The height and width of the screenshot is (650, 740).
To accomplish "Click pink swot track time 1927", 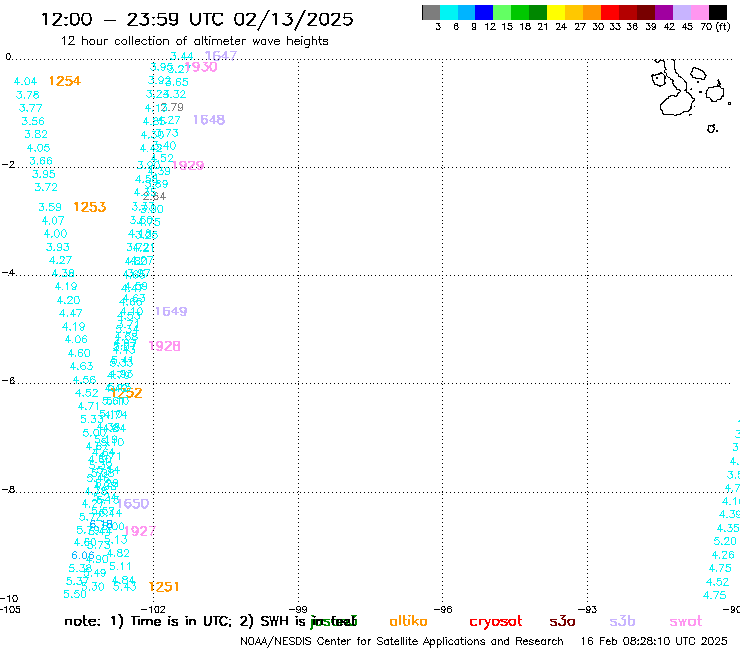I will click(x=140, y=531).
